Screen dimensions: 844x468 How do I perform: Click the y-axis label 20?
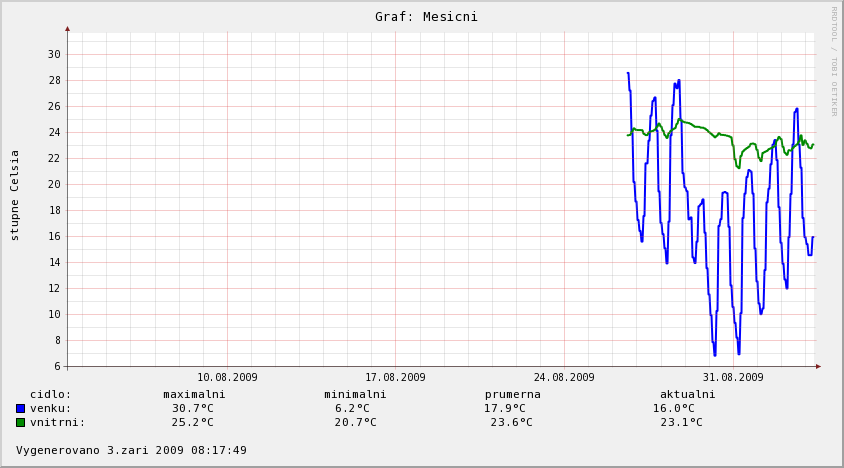(54, 184)
